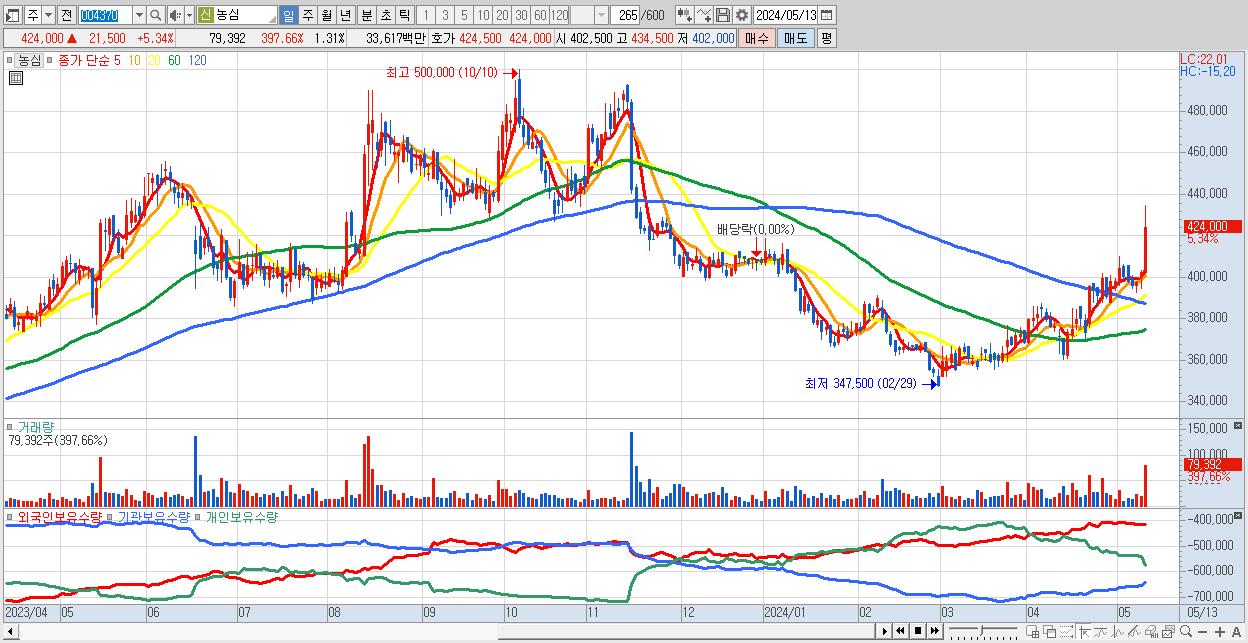
Task: Open chart settings gear icon
Action: (742, 15)
